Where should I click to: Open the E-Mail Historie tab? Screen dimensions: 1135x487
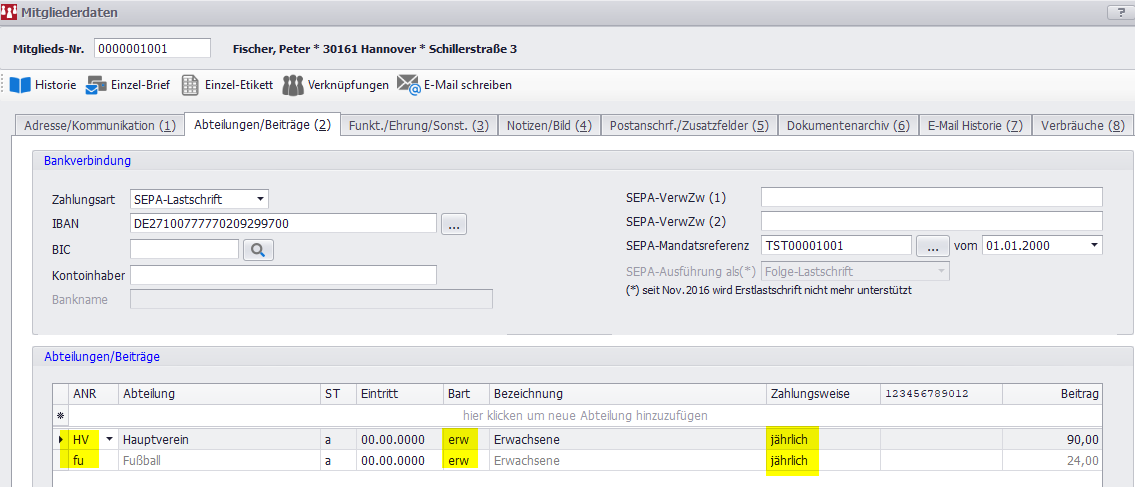click(x=975, y=126)
